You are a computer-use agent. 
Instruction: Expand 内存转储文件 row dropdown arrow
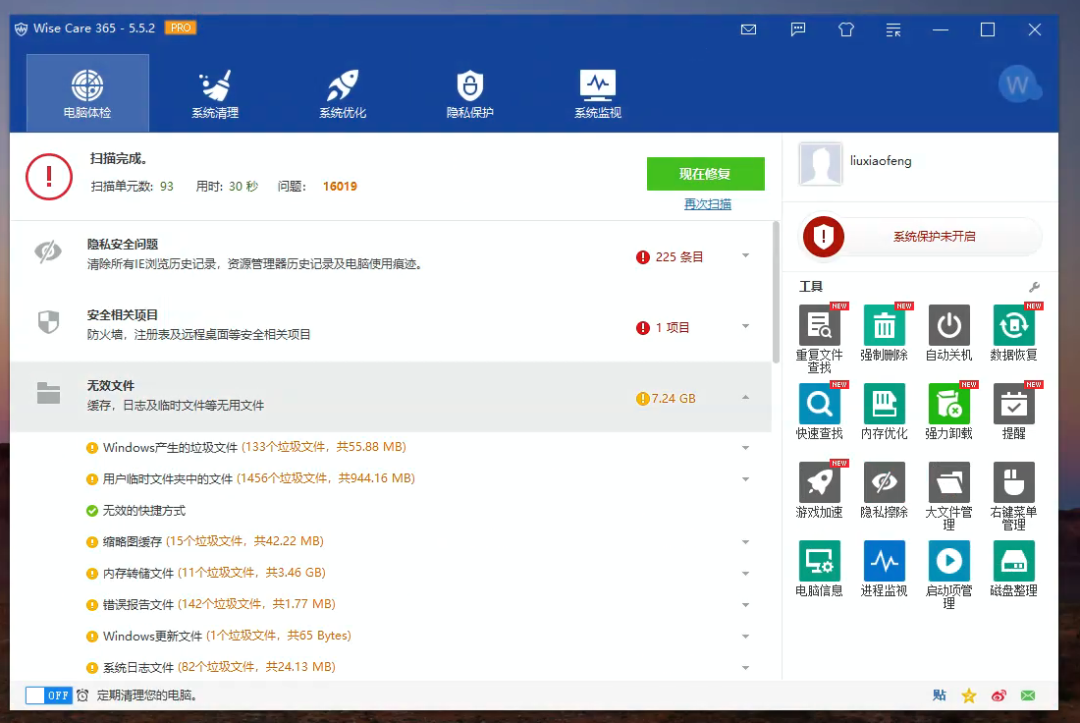point(745,574)
